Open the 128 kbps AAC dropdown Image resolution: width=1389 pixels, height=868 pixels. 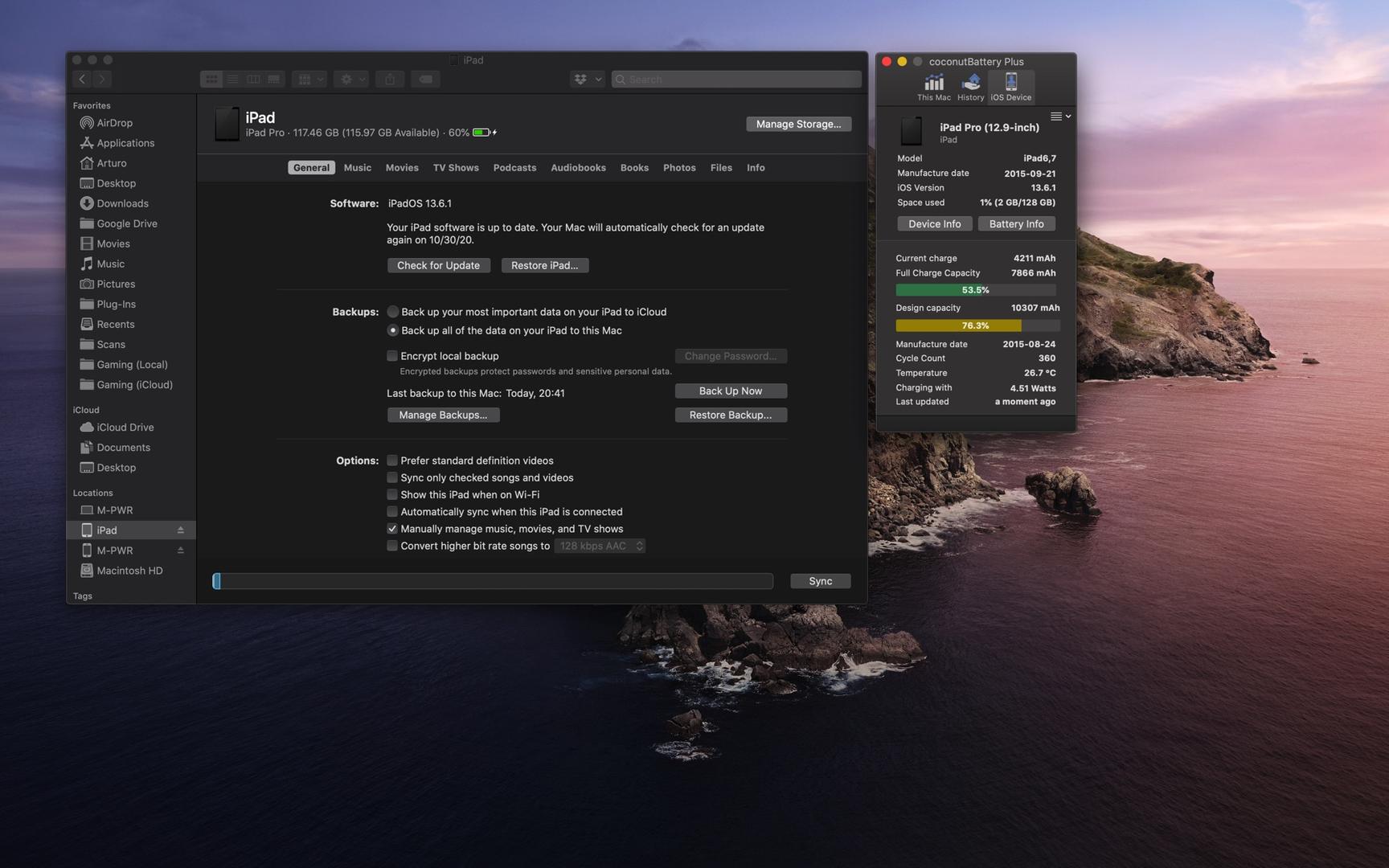click(600, 547)
